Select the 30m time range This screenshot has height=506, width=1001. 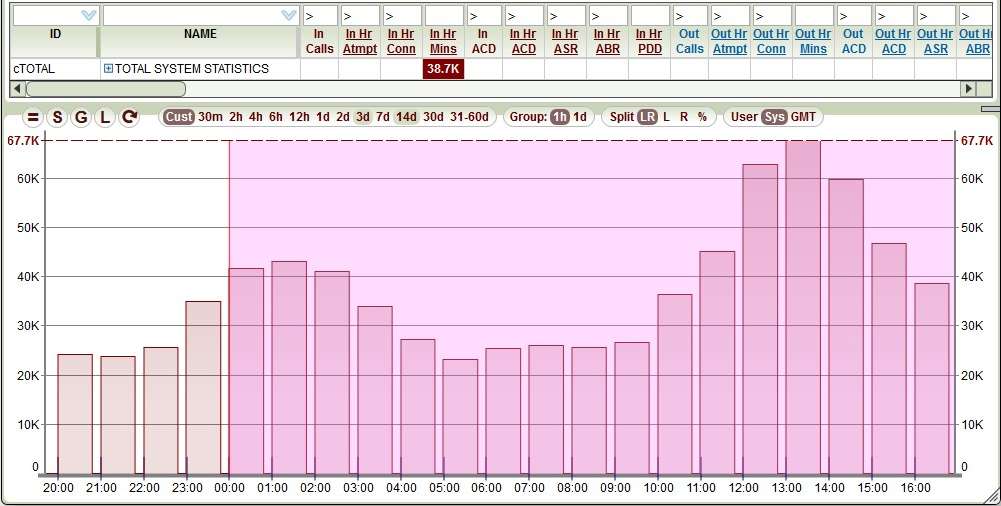[210, 117]
